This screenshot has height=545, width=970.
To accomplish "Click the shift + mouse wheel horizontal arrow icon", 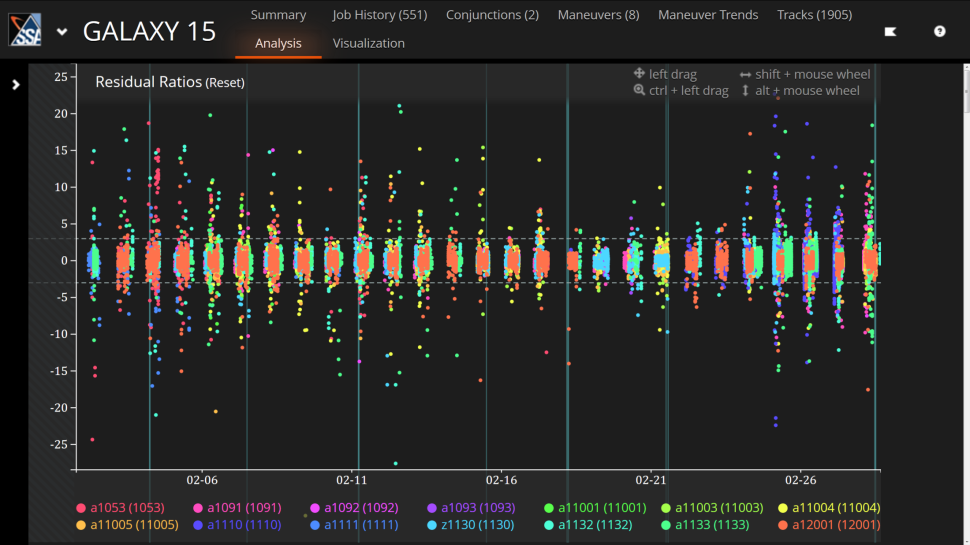I will 745,74.
